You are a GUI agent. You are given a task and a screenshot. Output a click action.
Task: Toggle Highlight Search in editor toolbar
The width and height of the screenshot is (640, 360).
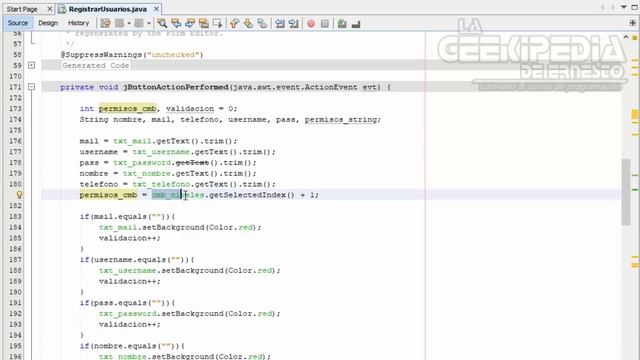coord(204,23)
